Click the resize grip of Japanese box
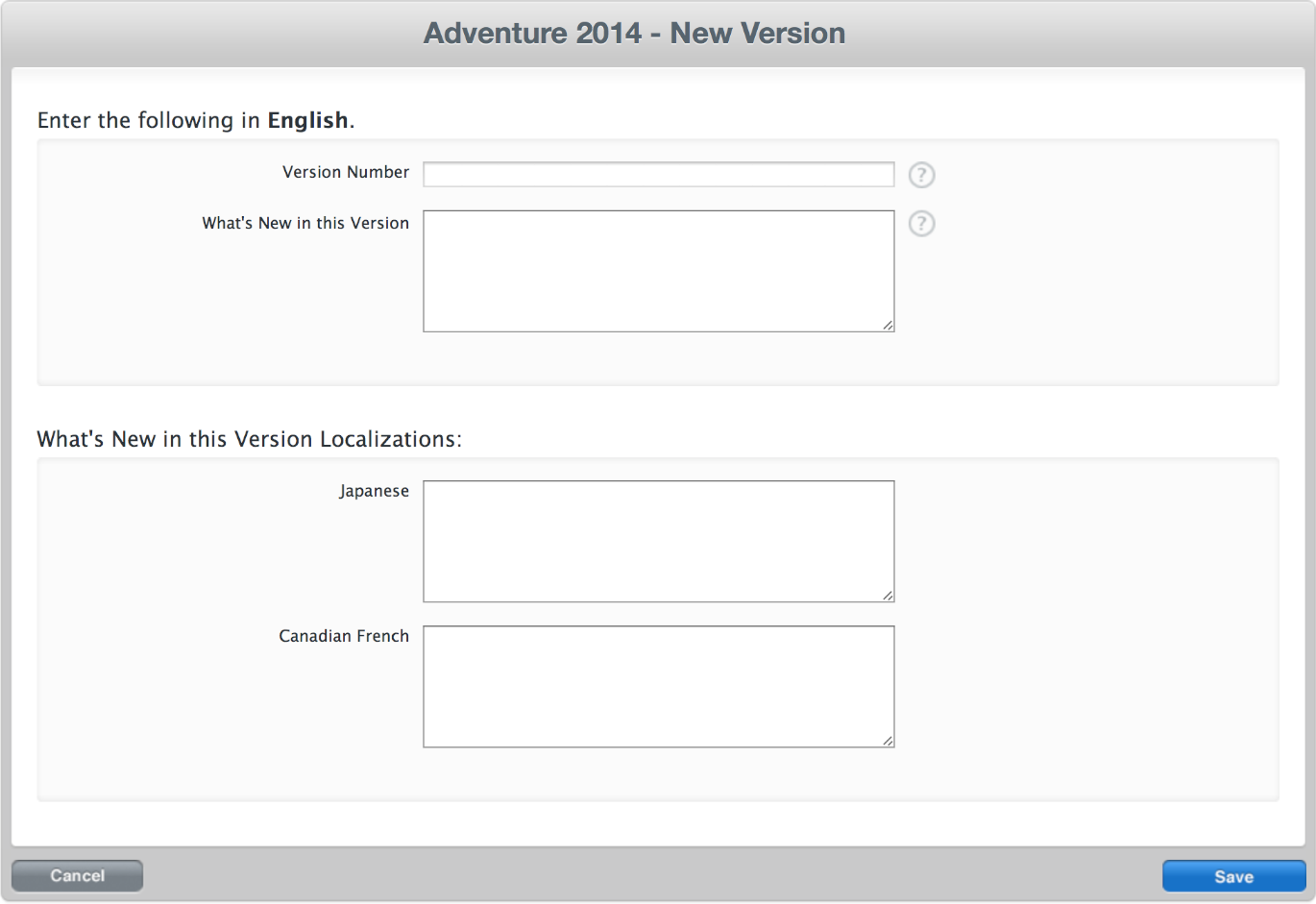1316x904 pixels. [887, 596]
